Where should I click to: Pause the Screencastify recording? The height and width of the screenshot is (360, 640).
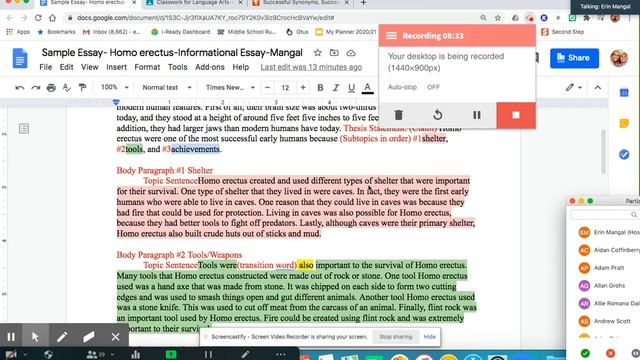coord(476,115)
